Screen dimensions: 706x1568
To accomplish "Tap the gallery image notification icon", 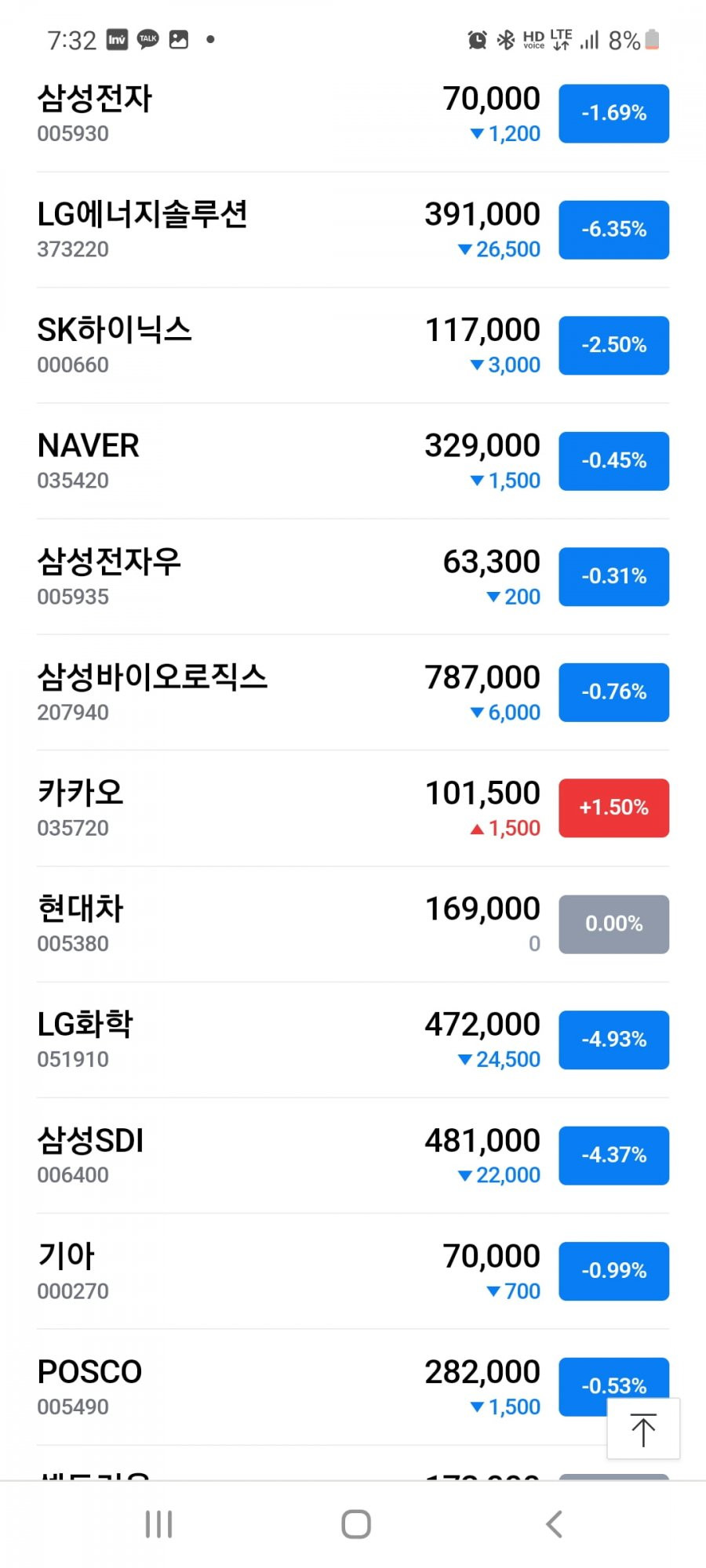I will click(x=179, y=39).
